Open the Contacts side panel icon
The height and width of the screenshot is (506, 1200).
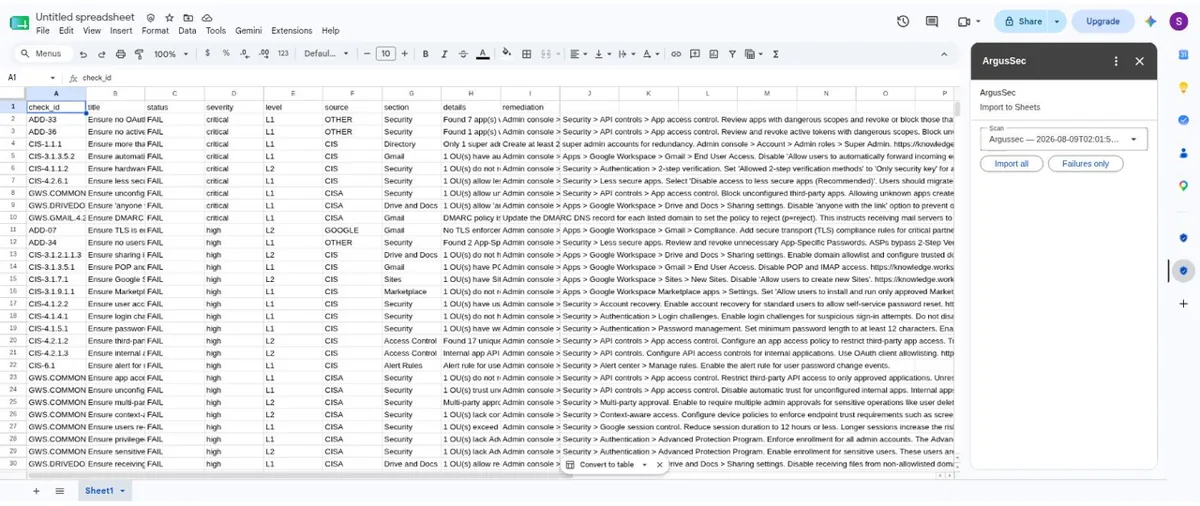coord(1183,153)
